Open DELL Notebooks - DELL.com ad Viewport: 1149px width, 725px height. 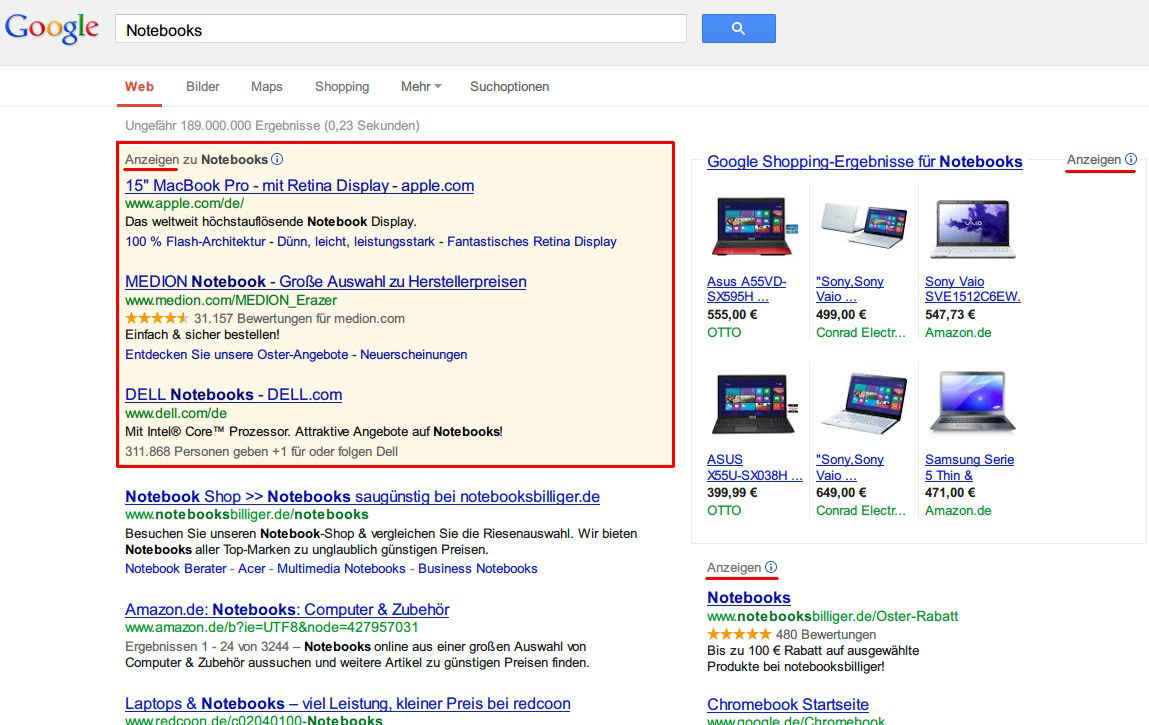[234, 394]
